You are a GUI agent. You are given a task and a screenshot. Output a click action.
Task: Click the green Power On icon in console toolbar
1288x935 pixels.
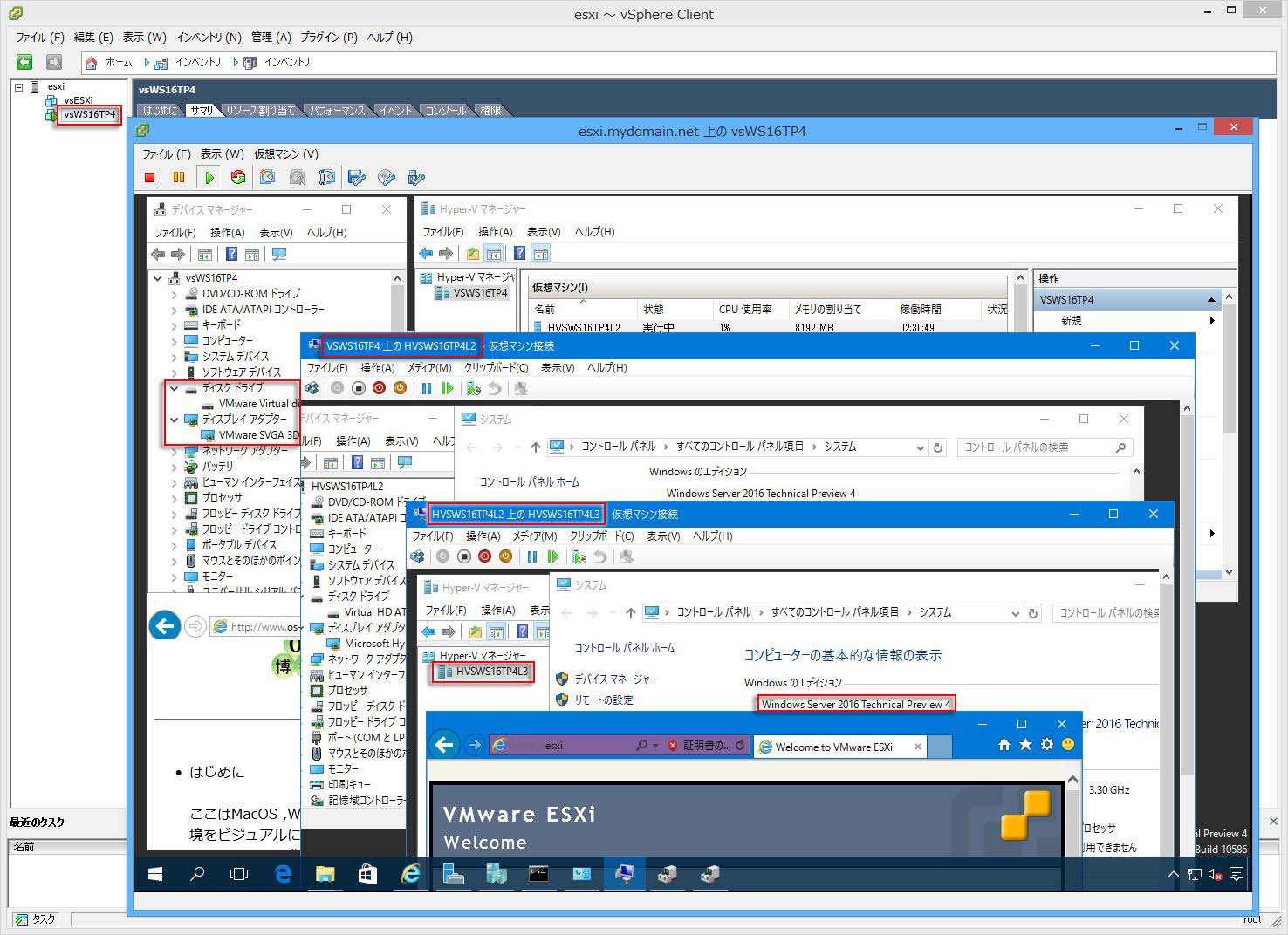click(209, 177)
